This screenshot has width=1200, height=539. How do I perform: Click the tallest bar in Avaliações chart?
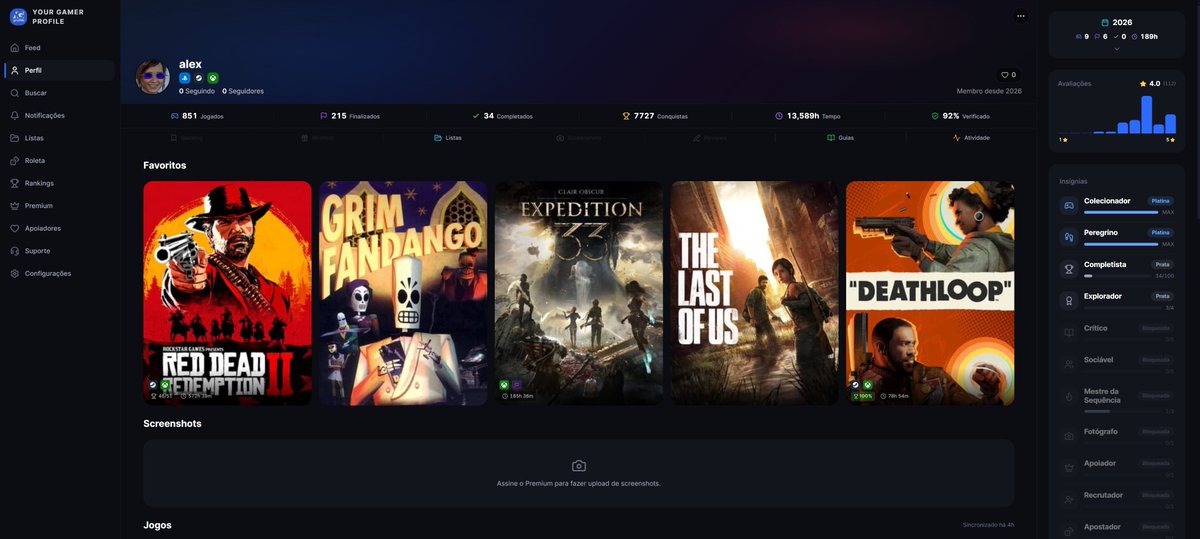pyautogui.click(x=1147, y=115)
